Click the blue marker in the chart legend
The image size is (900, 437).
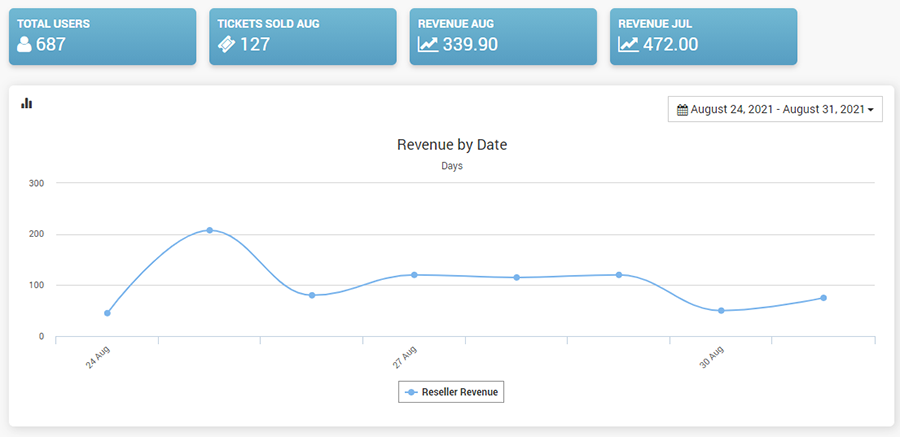410,392
